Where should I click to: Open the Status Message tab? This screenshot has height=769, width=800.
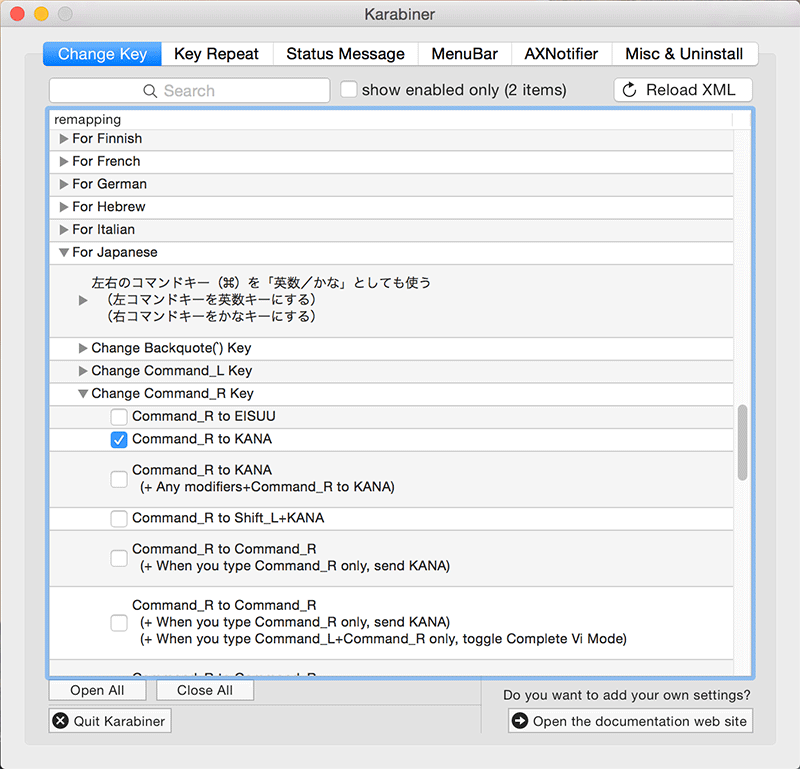click(345, 54)
